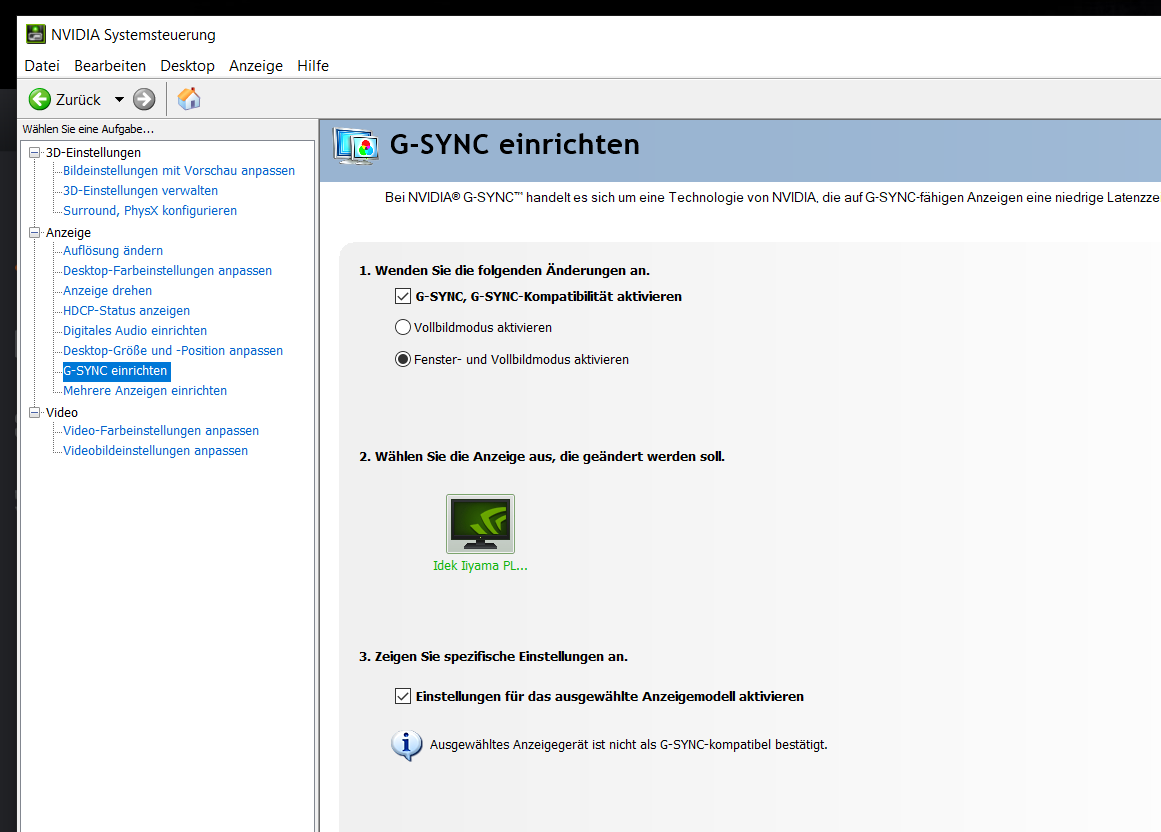The image size is (1161, 832).
Task: Open Videobildeinstellungen anpassen
Action: point(155,451)
